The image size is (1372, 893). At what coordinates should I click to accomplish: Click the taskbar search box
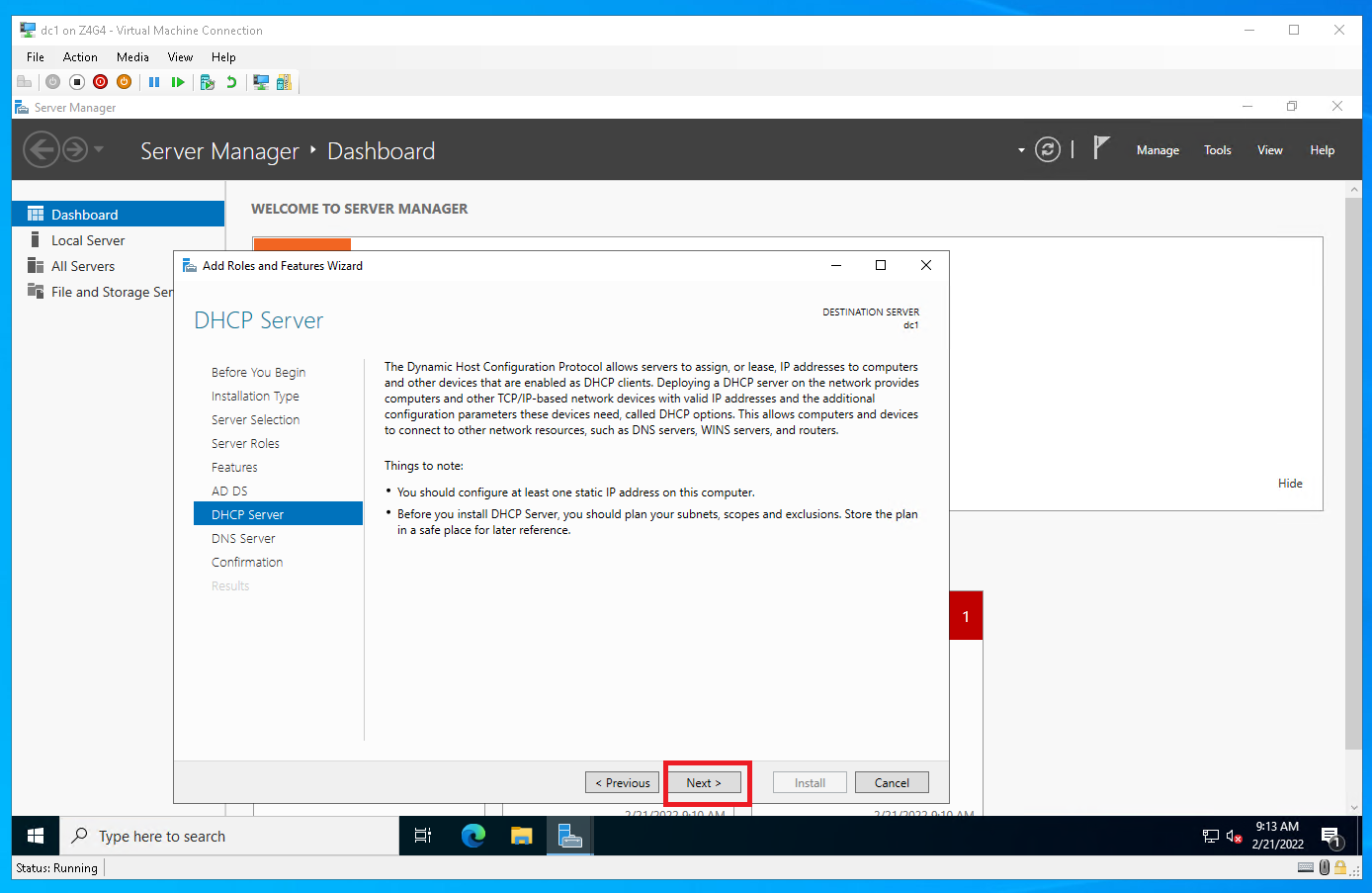coord(229,836)
